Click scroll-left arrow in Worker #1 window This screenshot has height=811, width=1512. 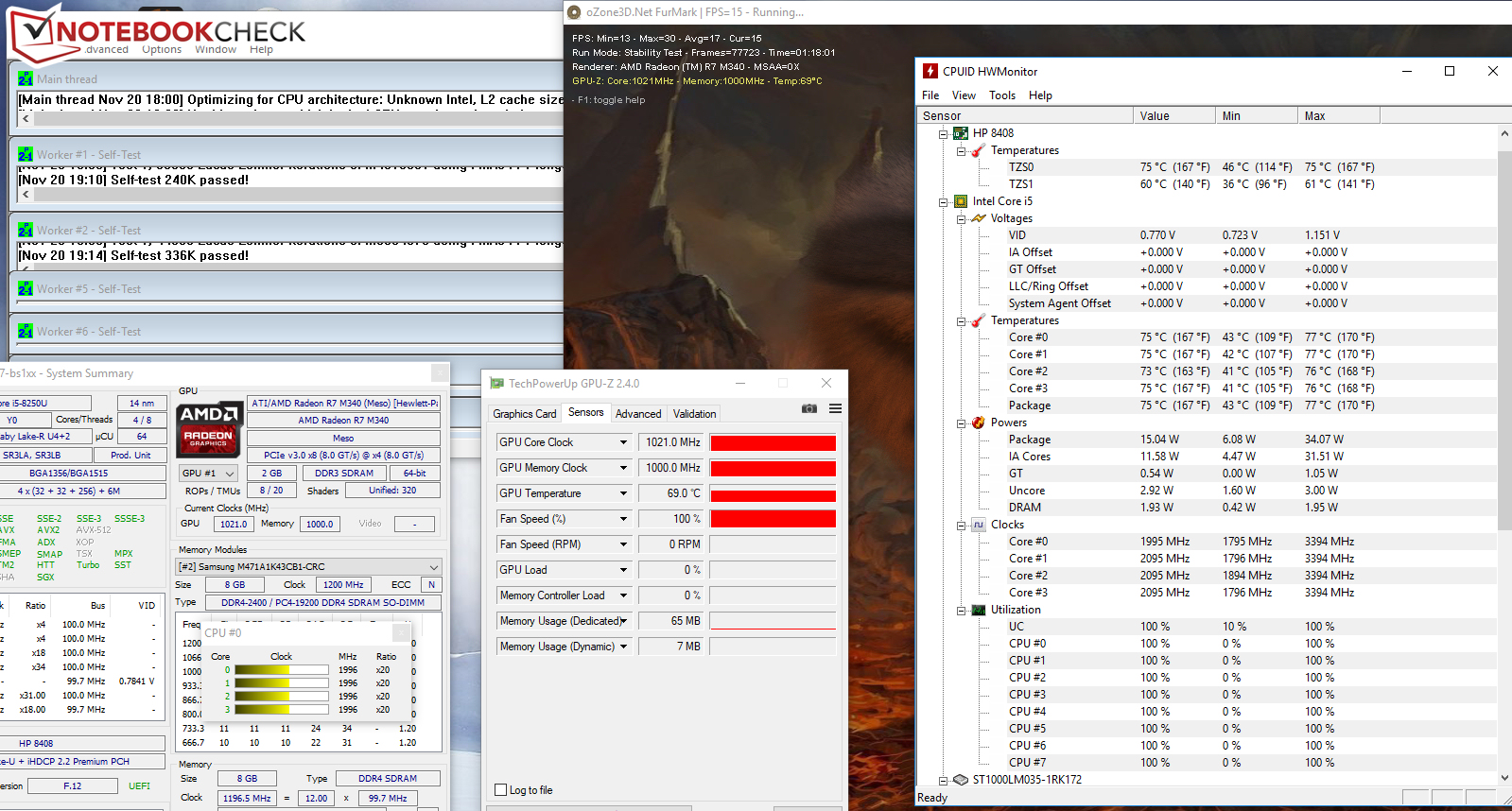(26, 195)
